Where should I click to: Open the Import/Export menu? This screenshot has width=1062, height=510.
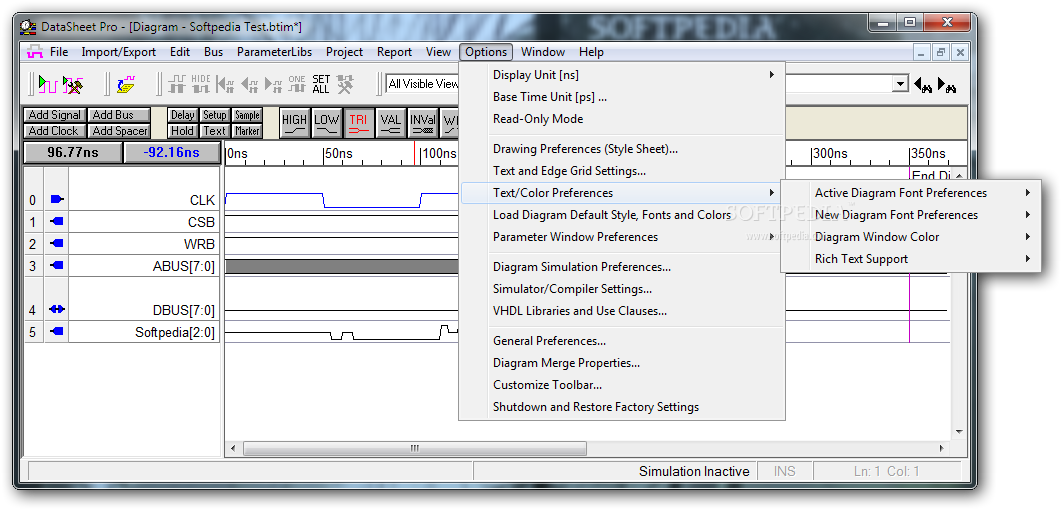click(119, 51)
